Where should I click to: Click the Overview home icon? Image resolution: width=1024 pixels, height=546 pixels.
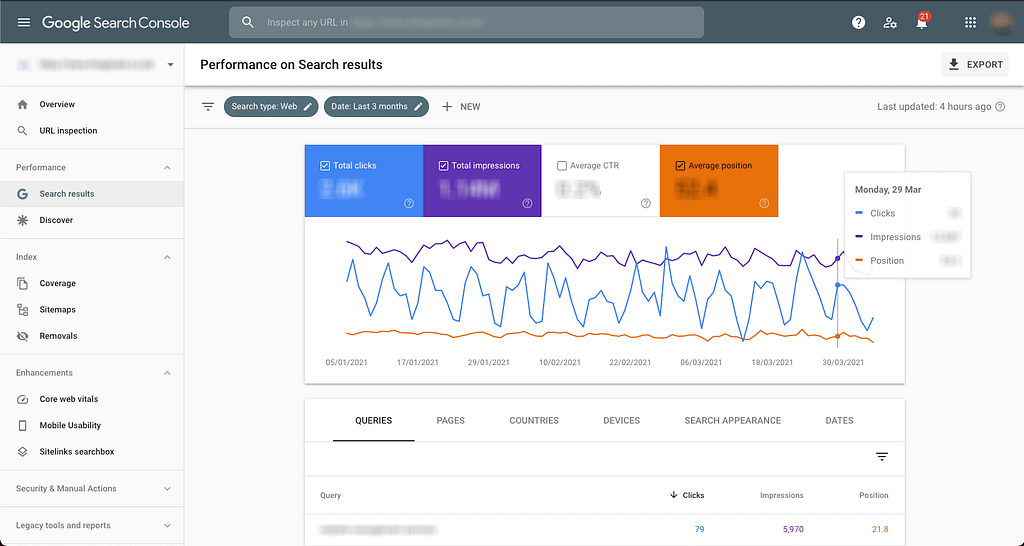pos(22,104)
